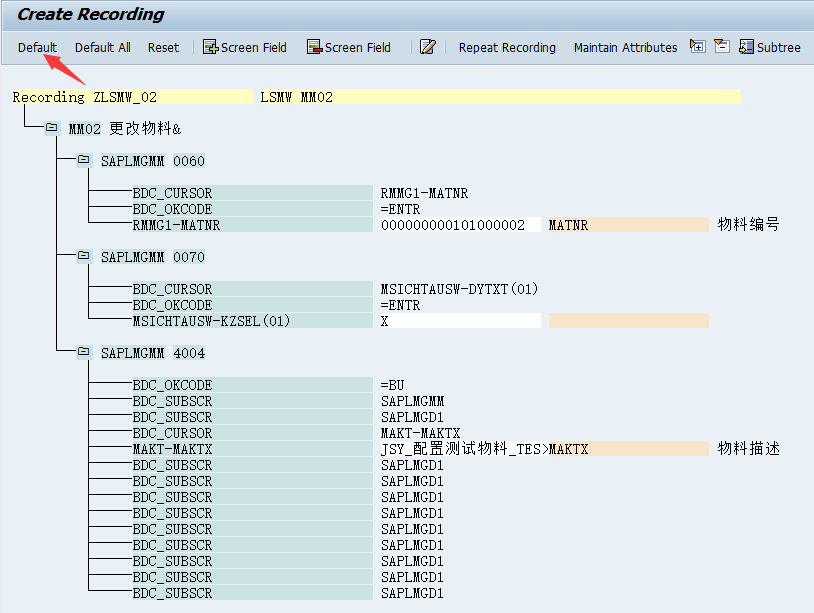Click Repeat Recording in the toolbar
Screen dimensions: 814x613
pos(506,47)
